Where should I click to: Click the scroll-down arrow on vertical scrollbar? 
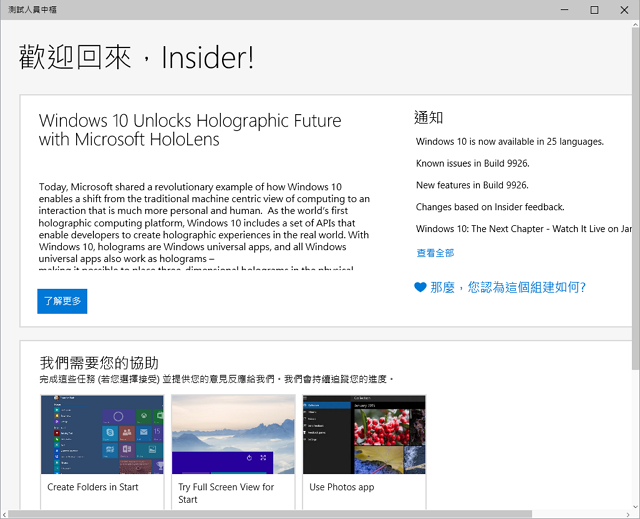(x=636, y=507)
